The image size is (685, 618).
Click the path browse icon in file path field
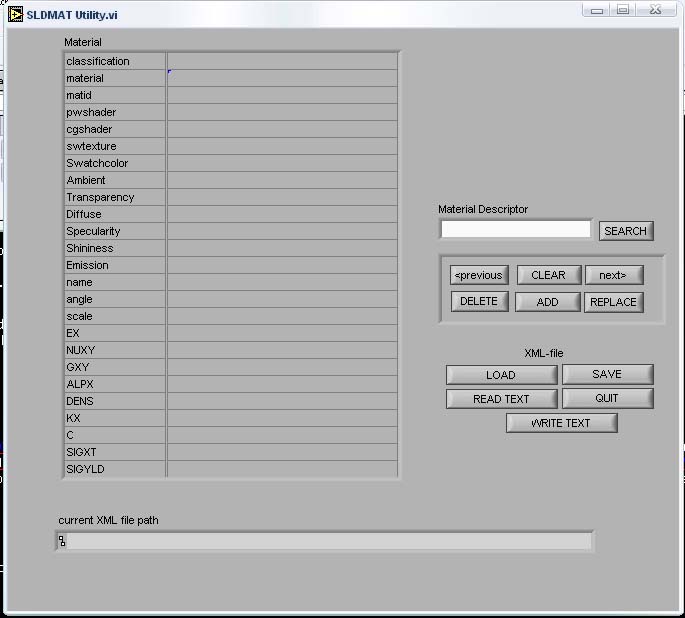62,541
